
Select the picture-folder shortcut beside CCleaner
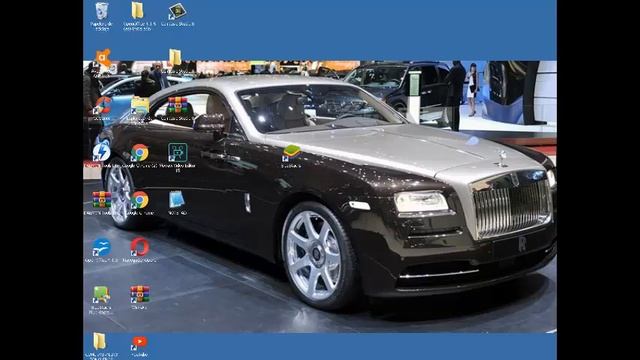click(140, 106)
